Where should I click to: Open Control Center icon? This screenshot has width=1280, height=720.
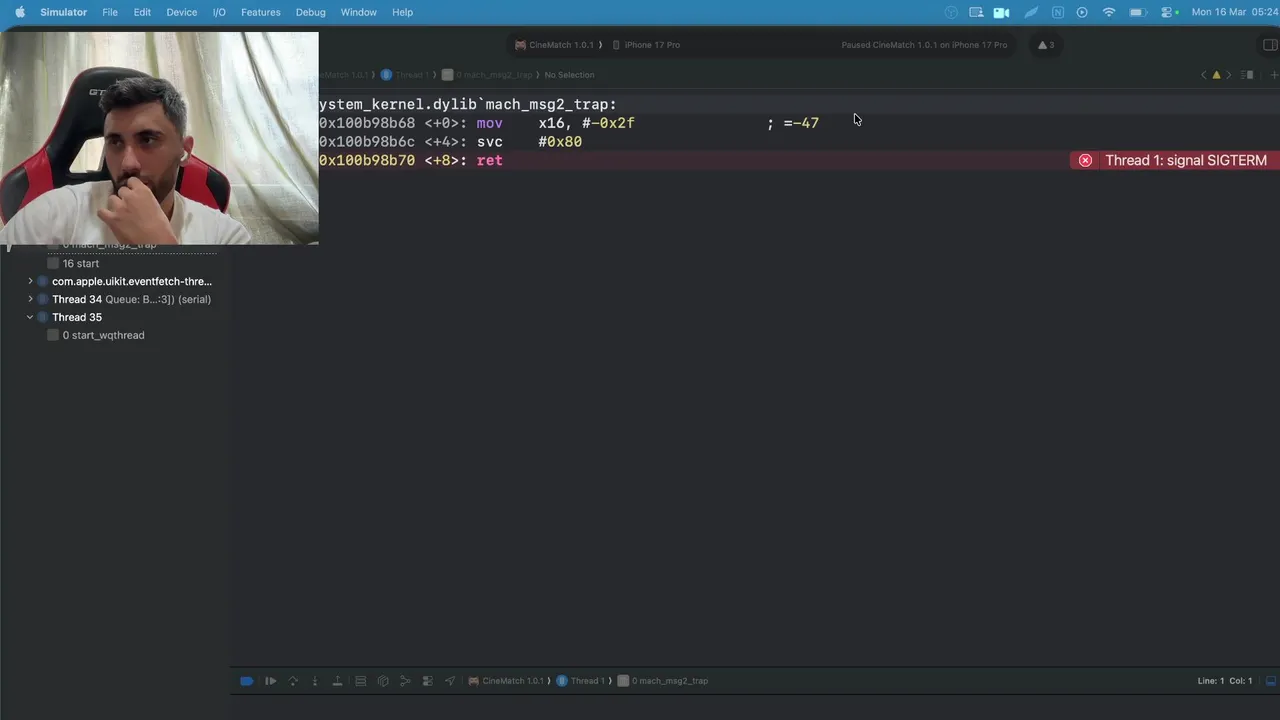click(x=1168, y=12)
